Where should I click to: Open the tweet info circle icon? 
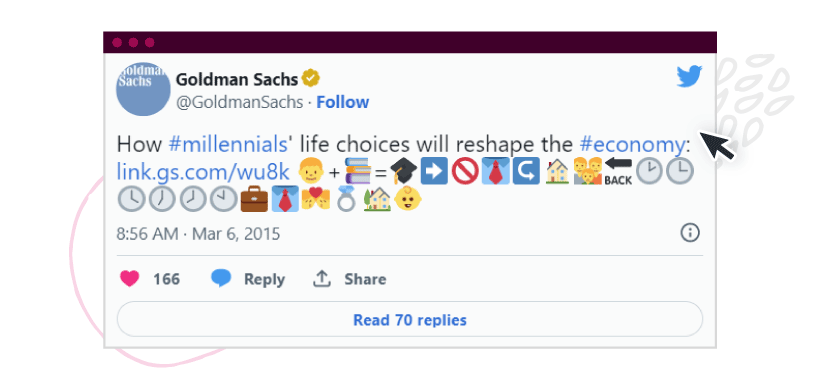(690, 233)
